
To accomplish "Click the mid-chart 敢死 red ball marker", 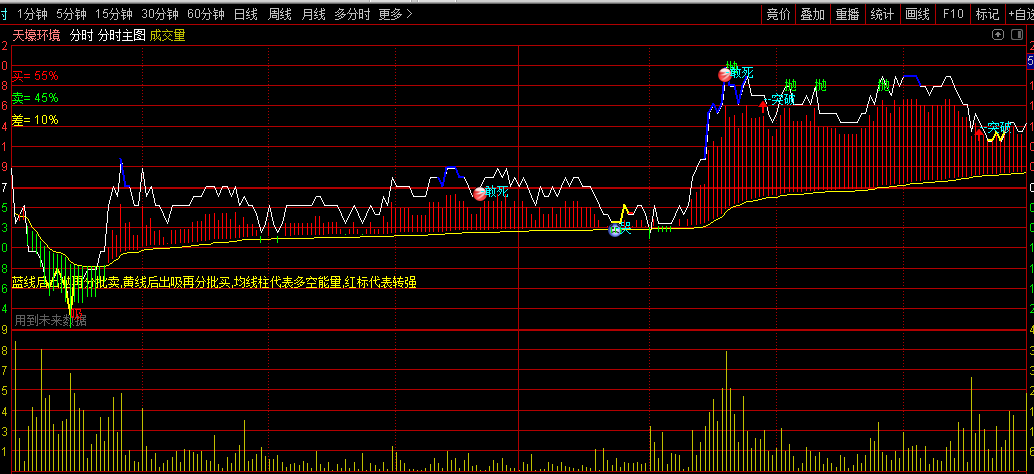I will pyautogui.click(x=481, y=193).
